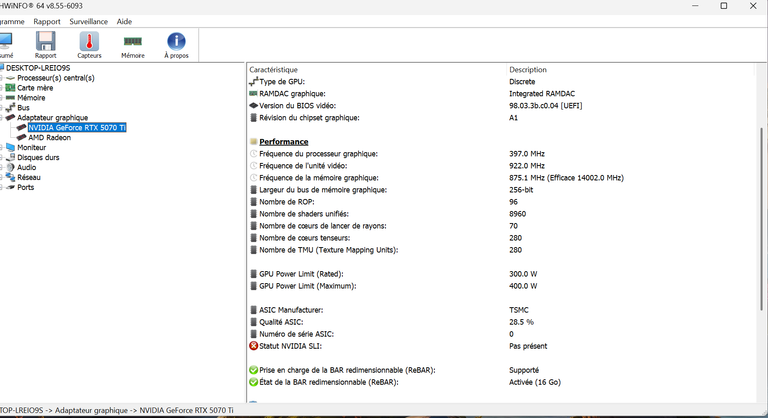Click the Nombre de ROP row label
768x418 pixels.
[287, 202]
